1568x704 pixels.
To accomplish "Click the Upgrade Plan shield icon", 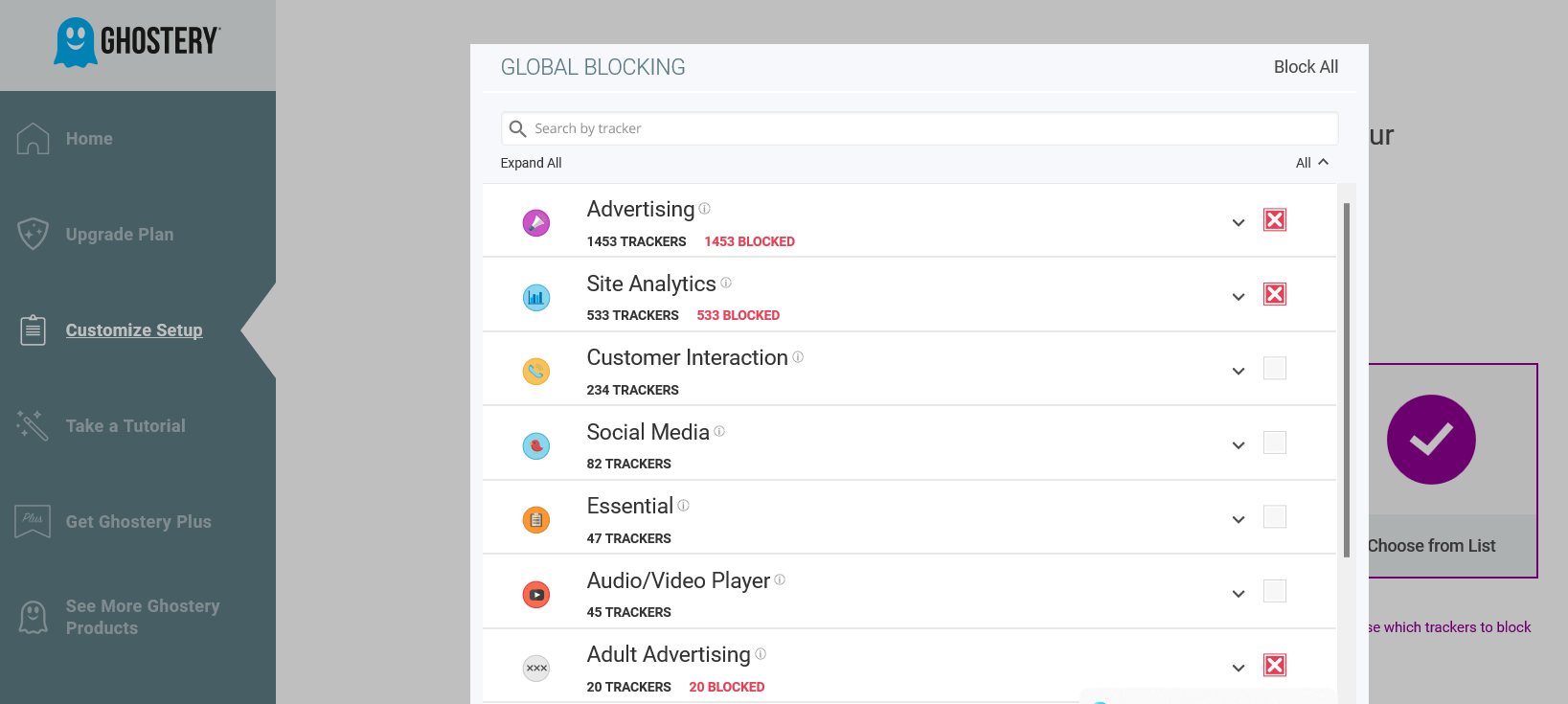I will pos(33,234).
